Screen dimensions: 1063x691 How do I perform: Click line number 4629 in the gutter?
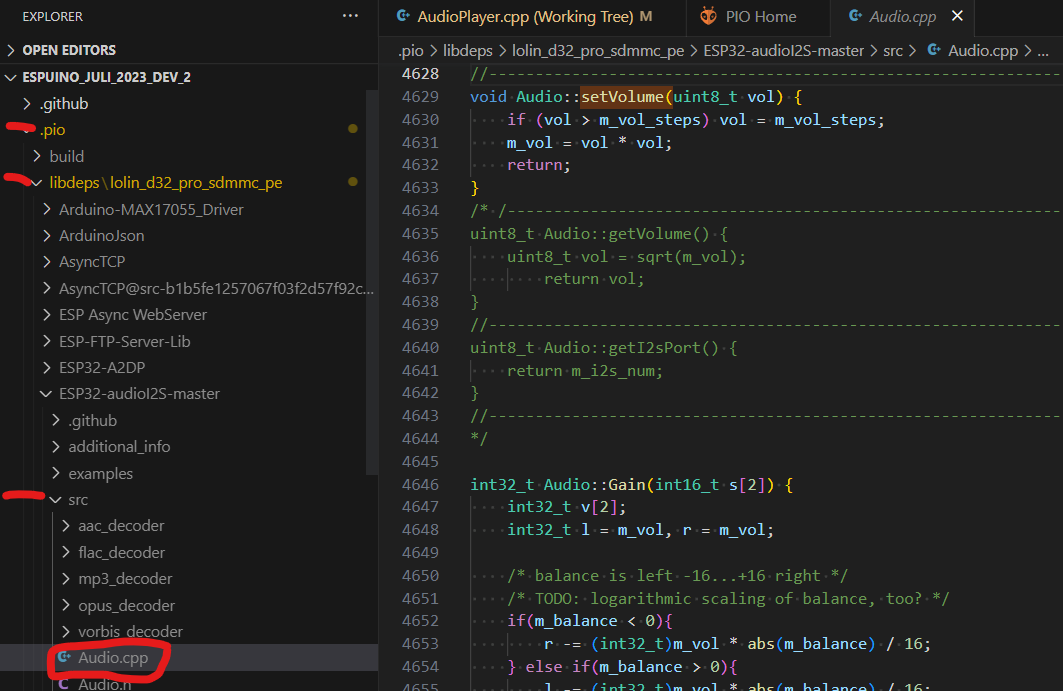click(x=420, y=96)
